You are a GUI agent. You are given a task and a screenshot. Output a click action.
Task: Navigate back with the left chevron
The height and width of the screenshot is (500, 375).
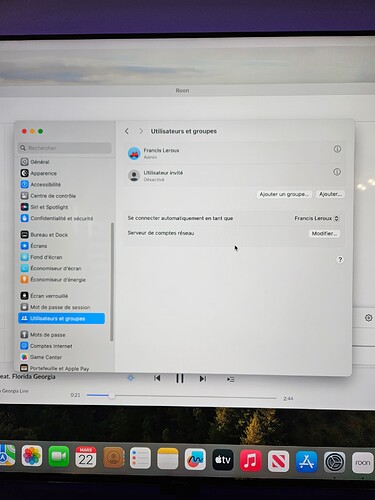pyautogui.click(x=127, y=131)
